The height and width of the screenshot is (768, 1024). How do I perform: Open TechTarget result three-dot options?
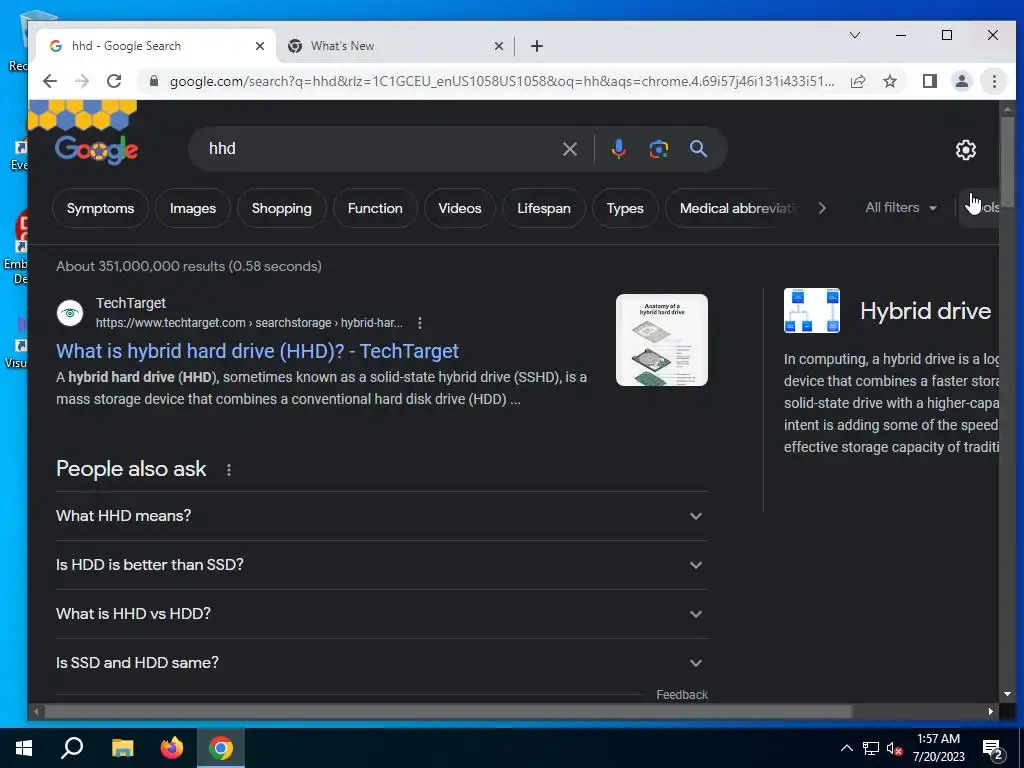click(420, 323)
